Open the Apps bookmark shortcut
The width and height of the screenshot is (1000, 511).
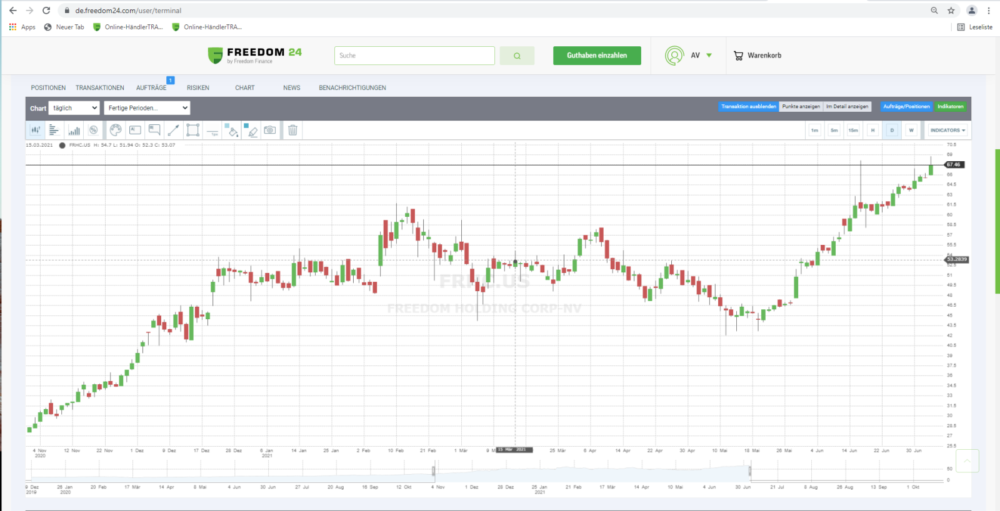tap(22, 27)
